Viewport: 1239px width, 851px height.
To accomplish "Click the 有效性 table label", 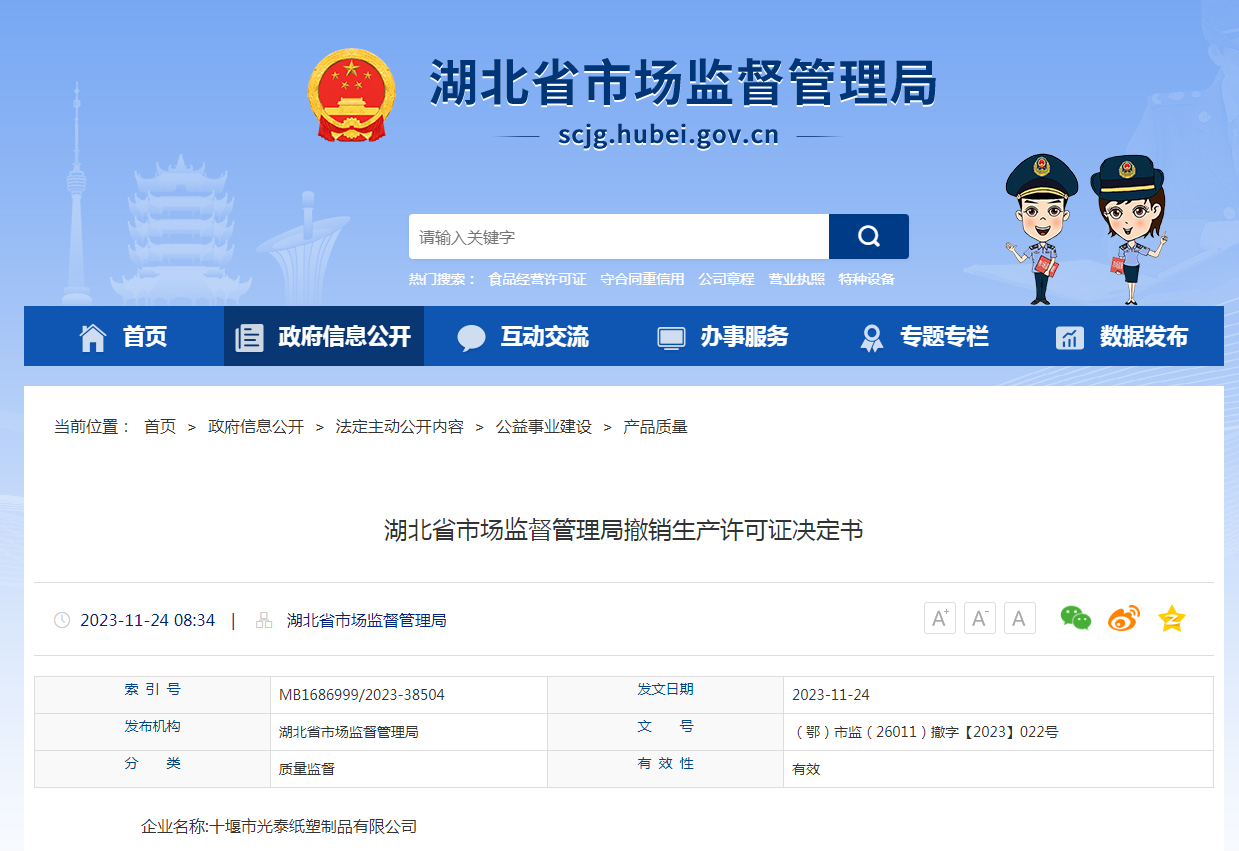I will (666, 763).
